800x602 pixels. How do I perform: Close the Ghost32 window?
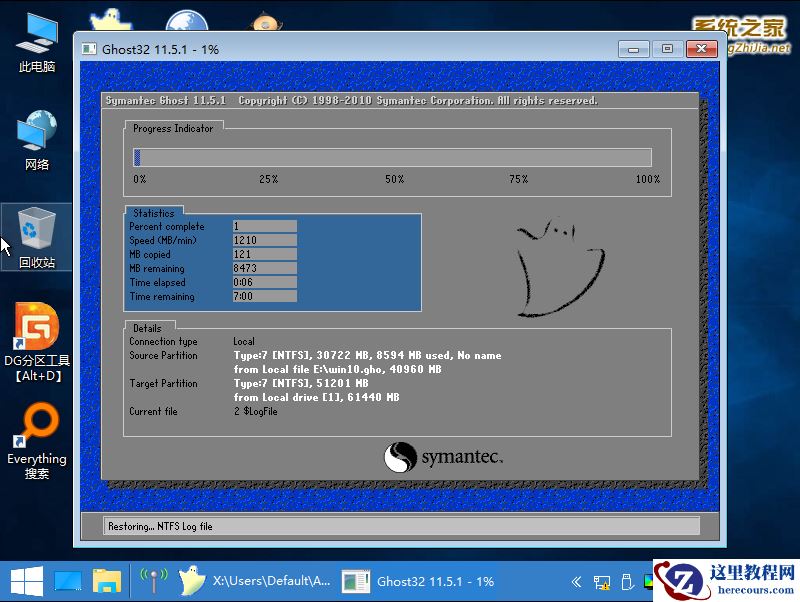point(702,49)
